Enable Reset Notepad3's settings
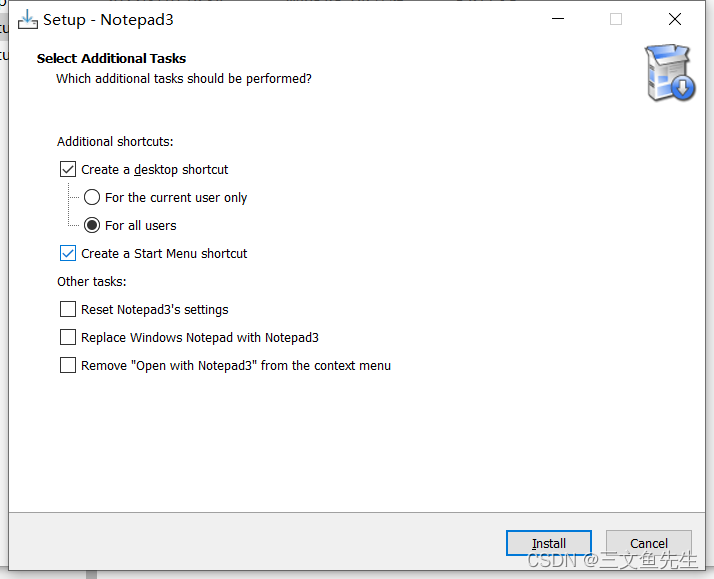Image resolution: width=714 pixels, height=579 pixels. pos(68,310)
